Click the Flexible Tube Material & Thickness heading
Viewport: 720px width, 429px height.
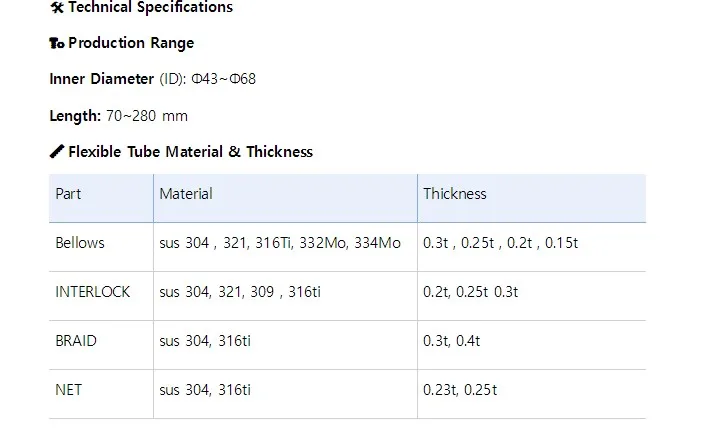pos(190,152)
